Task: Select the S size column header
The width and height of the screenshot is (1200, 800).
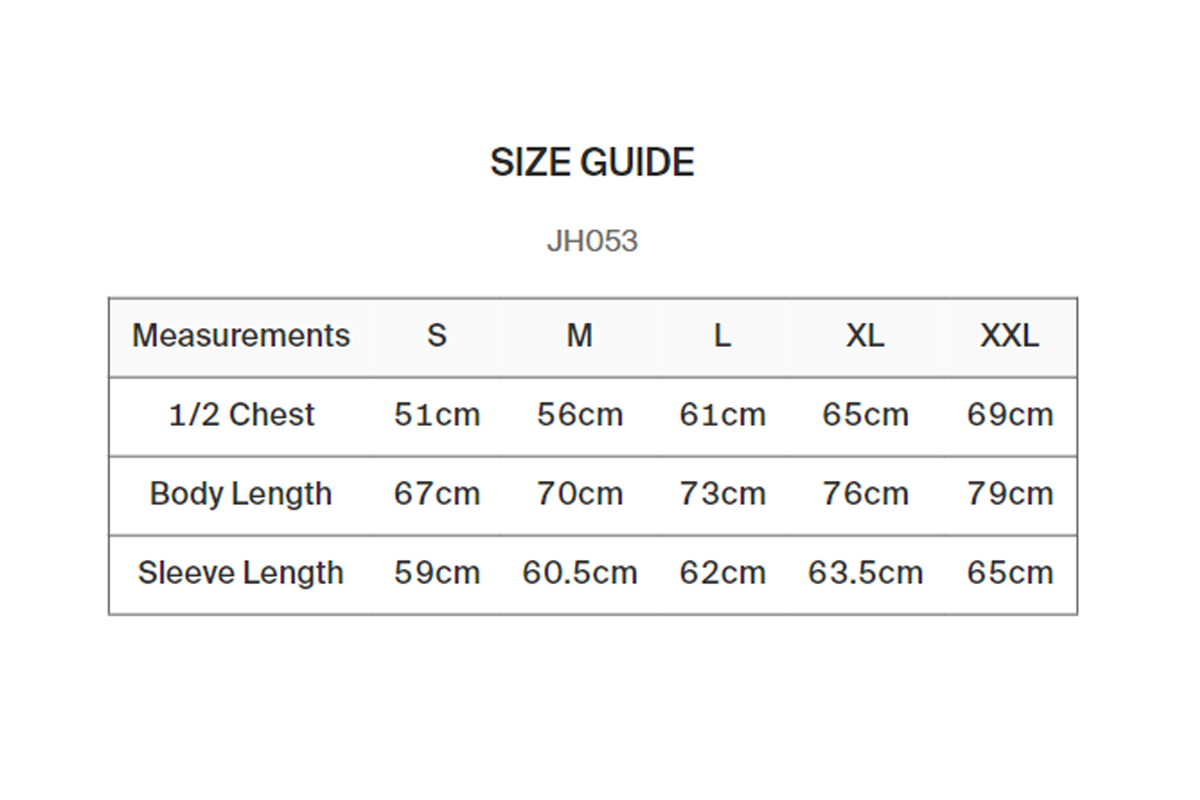Action: click(437, 335)
